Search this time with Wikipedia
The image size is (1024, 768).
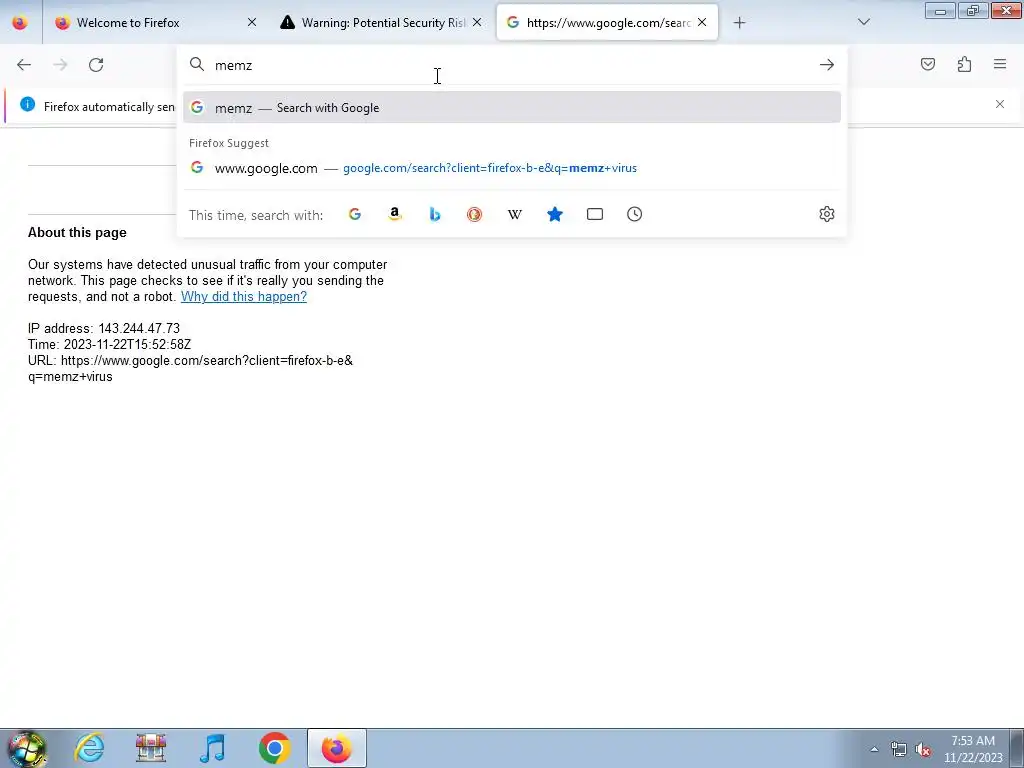[x=515, y=214]
